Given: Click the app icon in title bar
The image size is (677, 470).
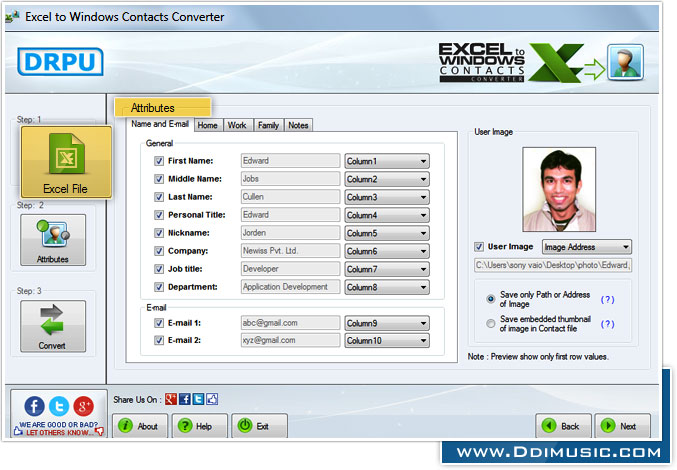Looking at the screenshot, I should coord(12,17).
